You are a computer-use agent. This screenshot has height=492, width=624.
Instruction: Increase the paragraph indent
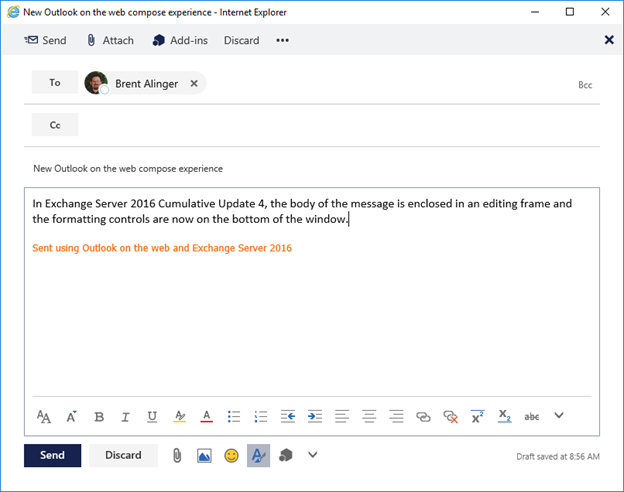pyautogui.click(x=315, y=417)
